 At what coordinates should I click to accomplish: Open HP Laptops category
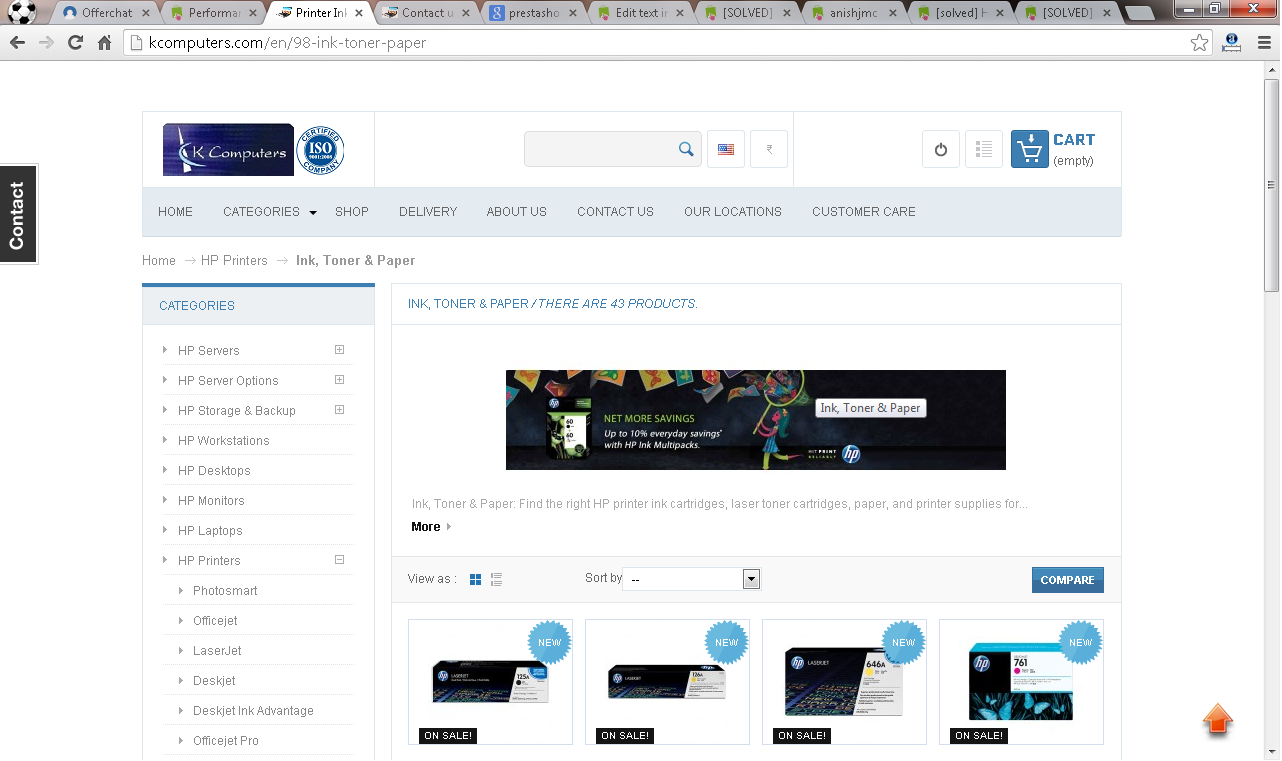210,530
